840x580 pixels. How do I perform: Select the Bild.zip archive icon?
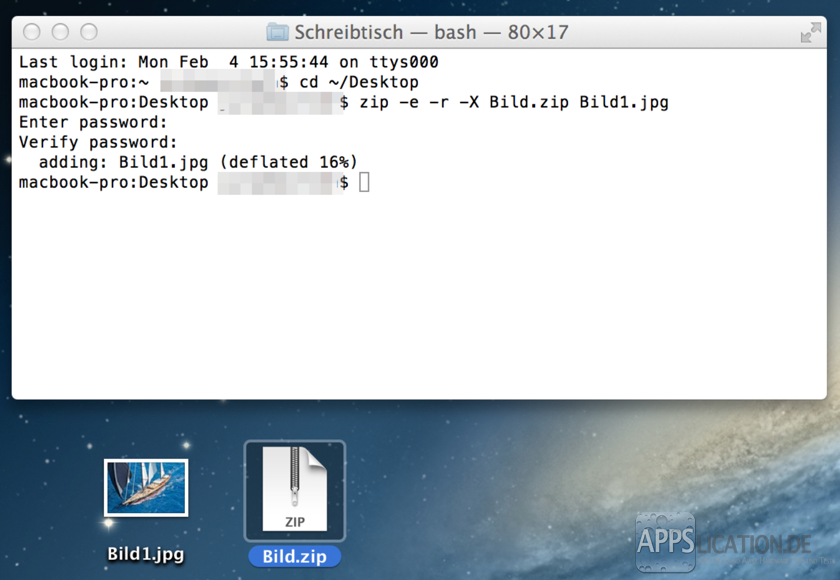click(x=295, y=489)
